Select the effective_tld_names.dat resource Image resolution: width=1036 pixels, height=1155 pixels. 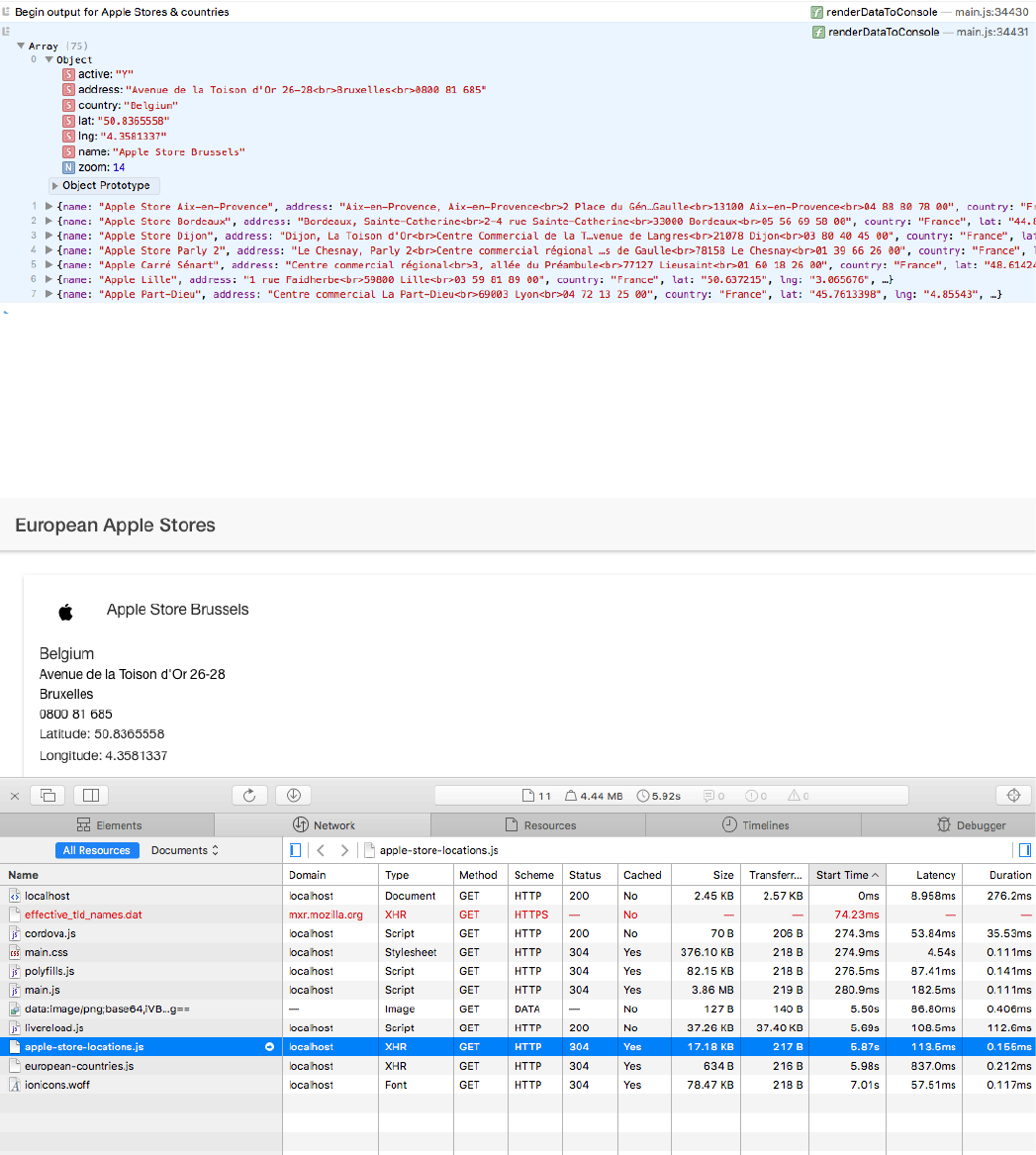click(x=518, y=914)
